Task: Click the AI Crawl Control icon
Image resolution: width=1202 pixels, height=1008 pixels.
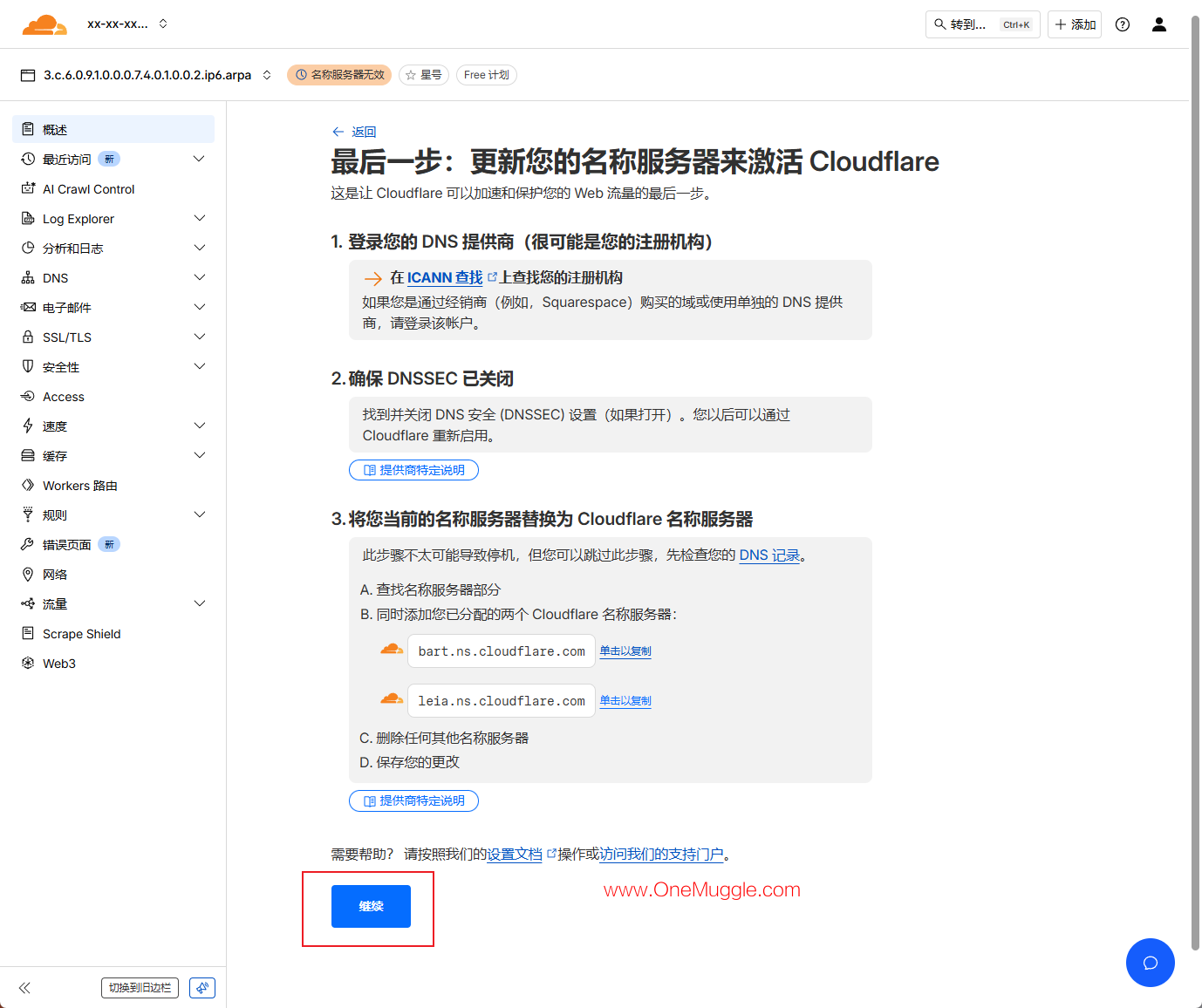Action: pos(28,188)
